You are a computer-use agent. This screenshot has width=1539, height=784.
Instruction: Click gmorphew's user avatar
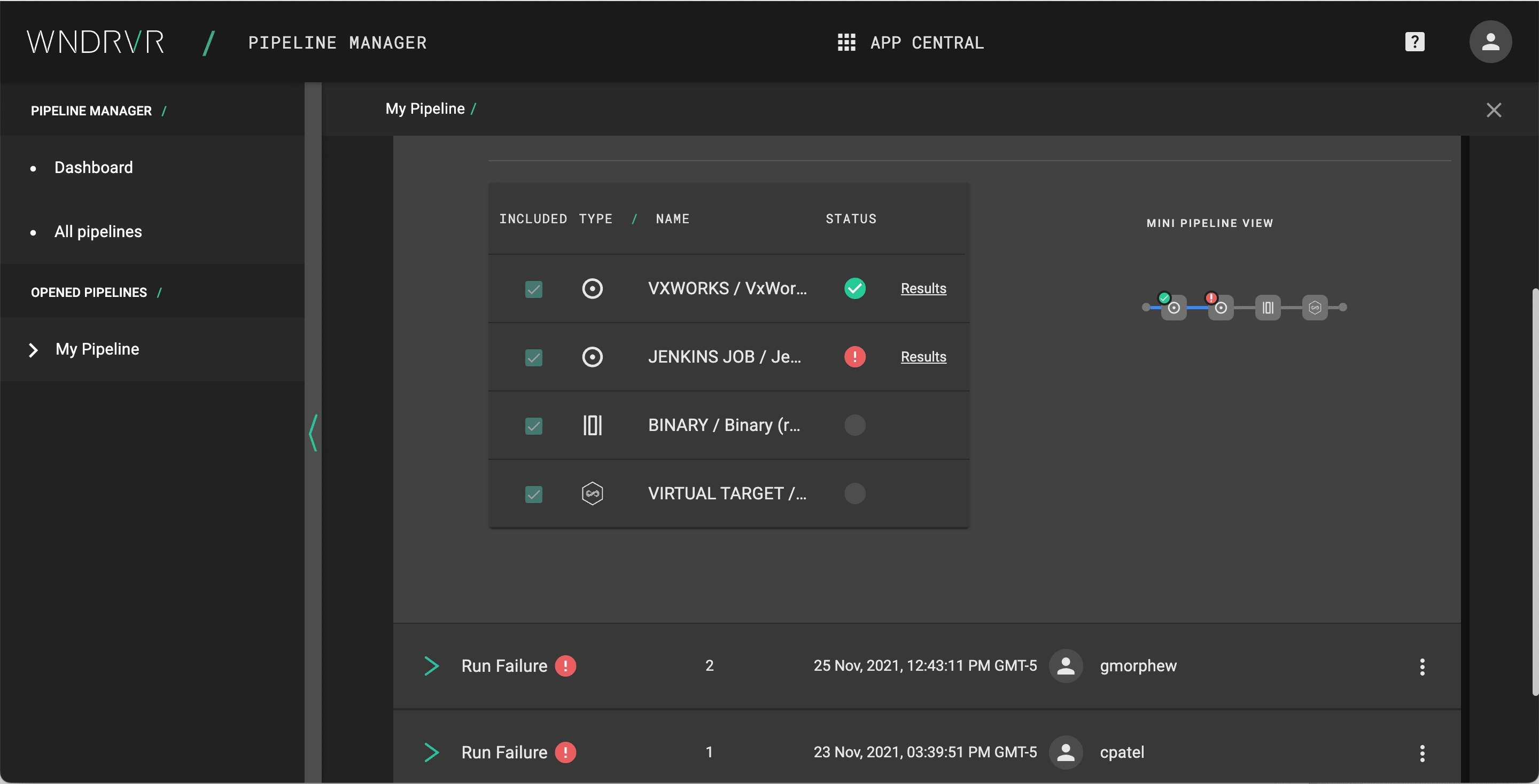[1066, 667]
